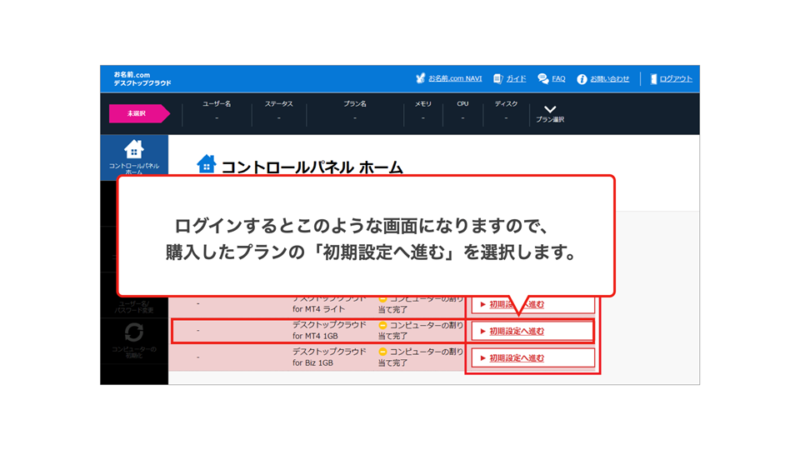Open the FAQ link
The width and height of the screenshot is (800, 450).
tap(558, 79)
